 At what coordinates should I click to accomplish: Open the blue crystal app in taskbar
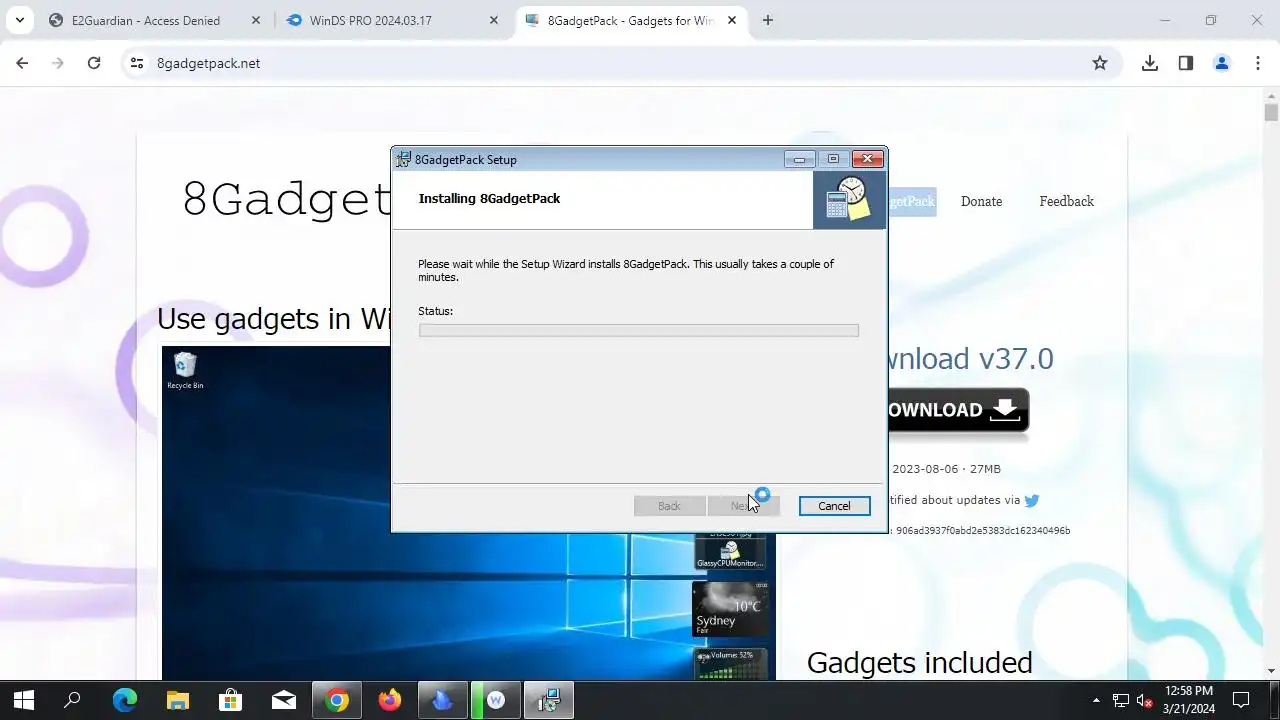tap(443, 700)
